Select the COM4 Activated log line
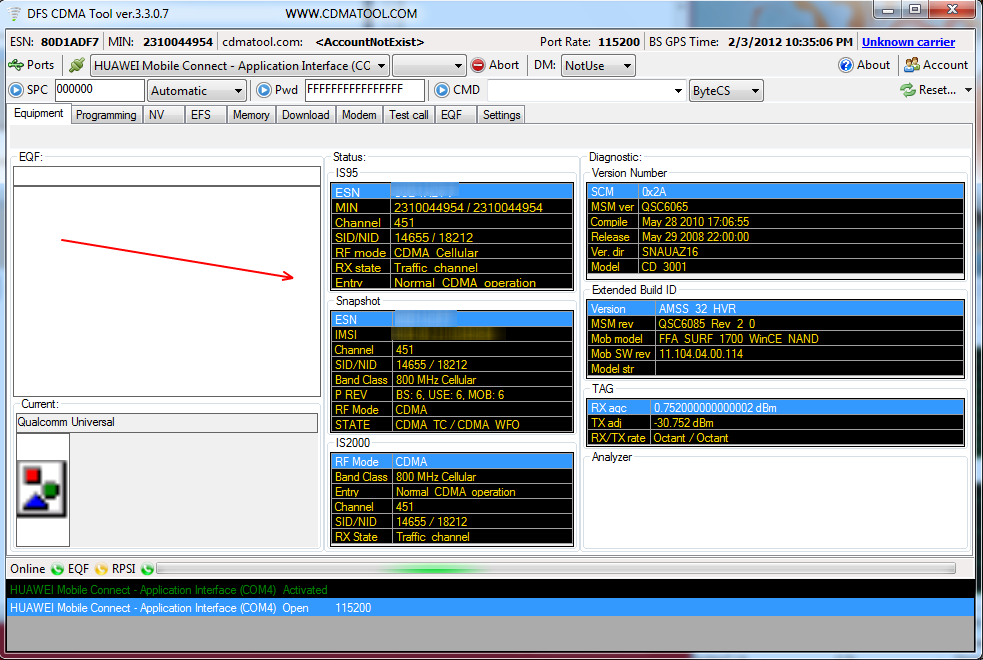 [x=491, y=590]
